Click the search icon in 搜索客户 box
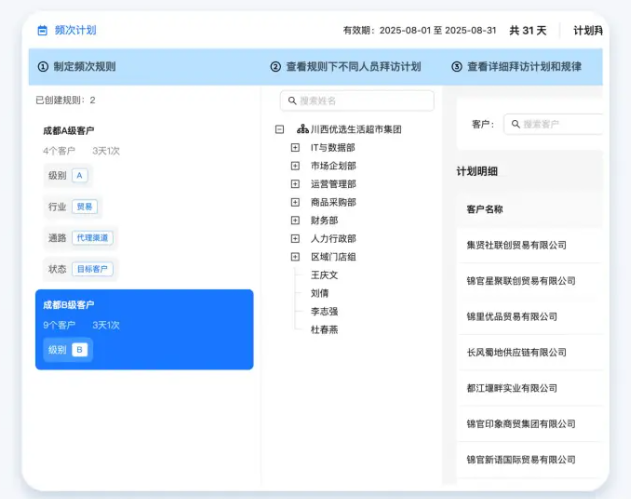Screen dimensions: 631x499 tap(515, 124)
